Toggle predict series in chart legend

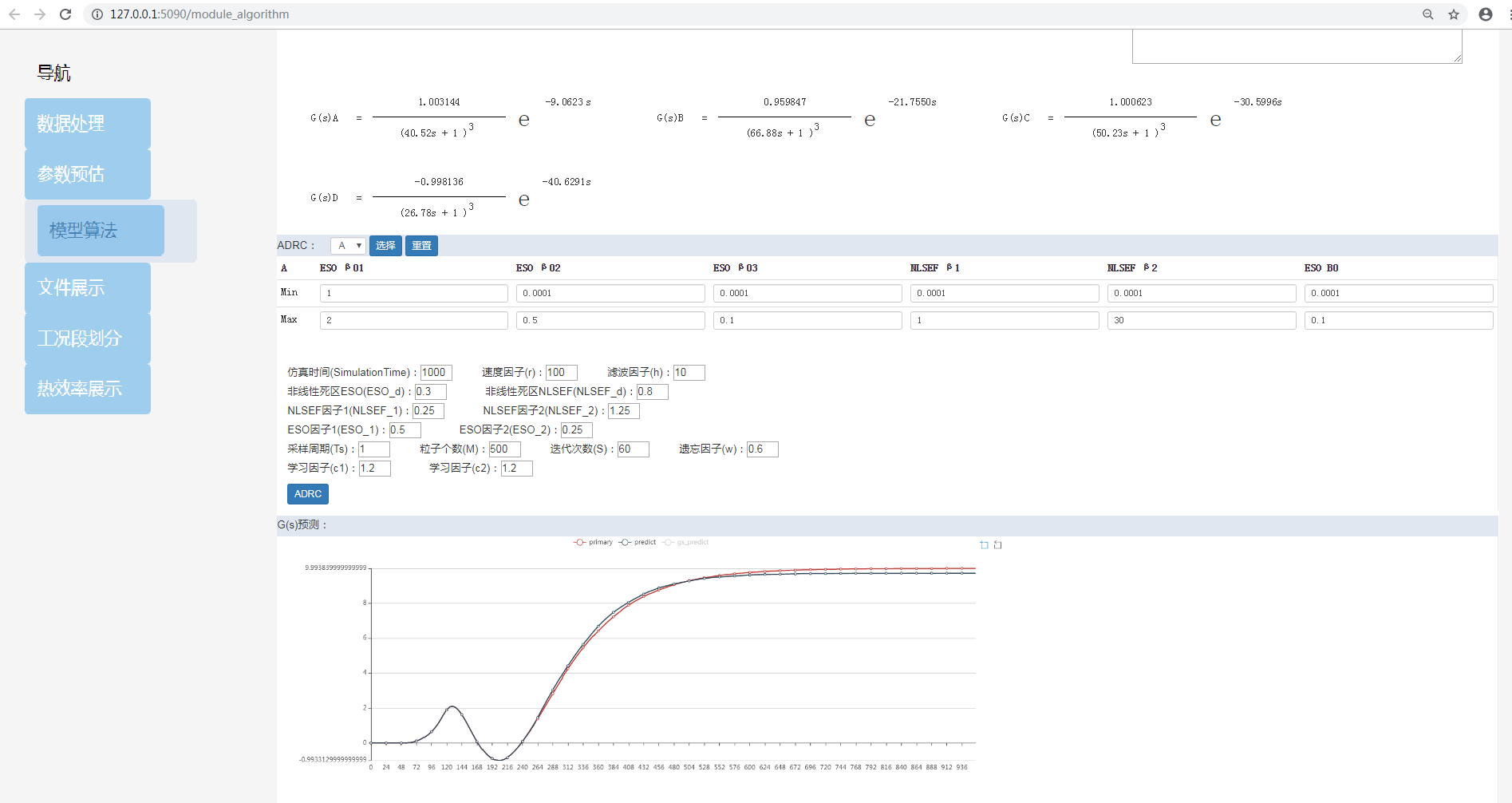pos(638,542)
